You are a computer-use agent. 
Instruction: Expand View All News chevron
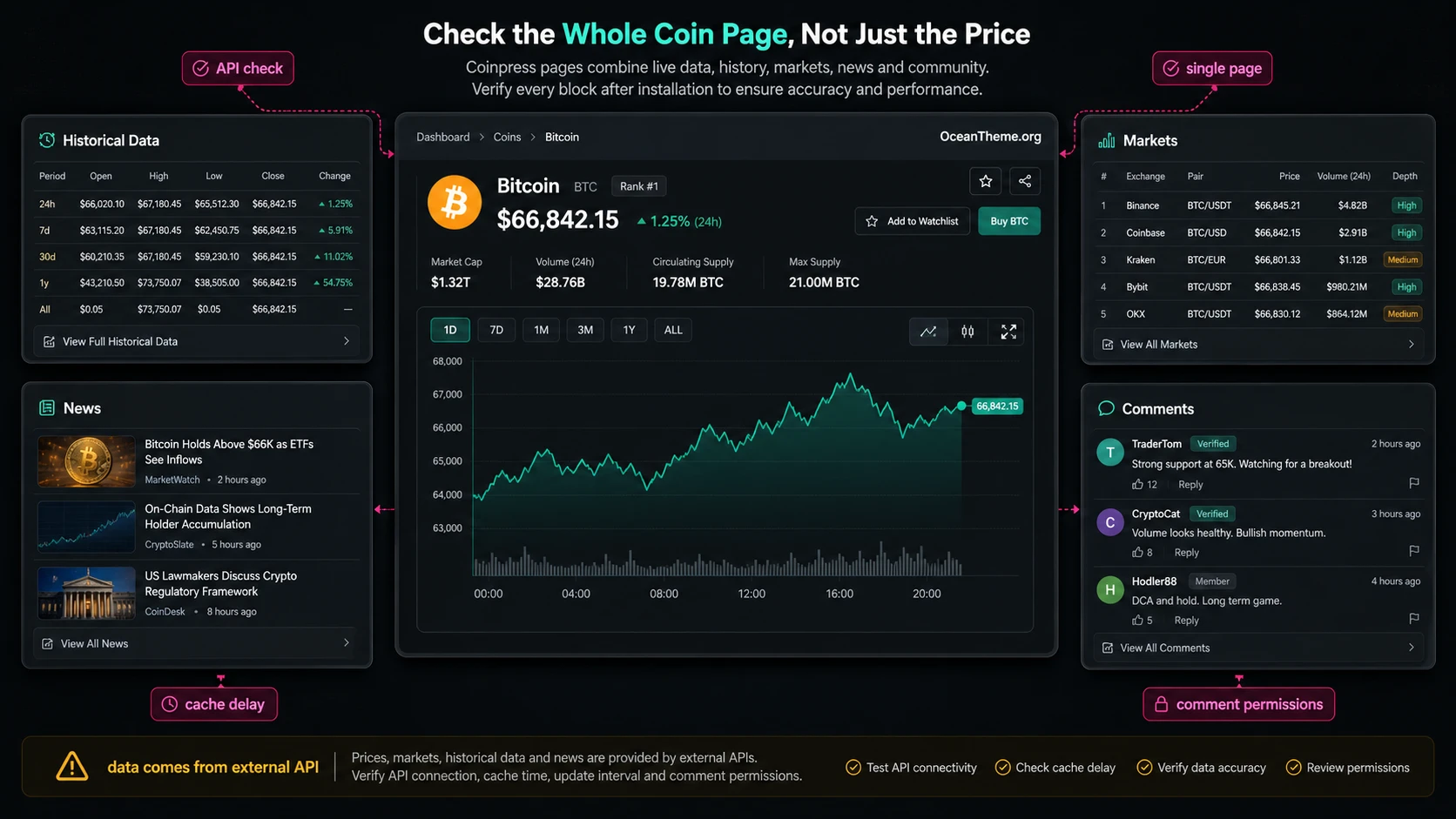pyautogui.click(x=347, y=643)
